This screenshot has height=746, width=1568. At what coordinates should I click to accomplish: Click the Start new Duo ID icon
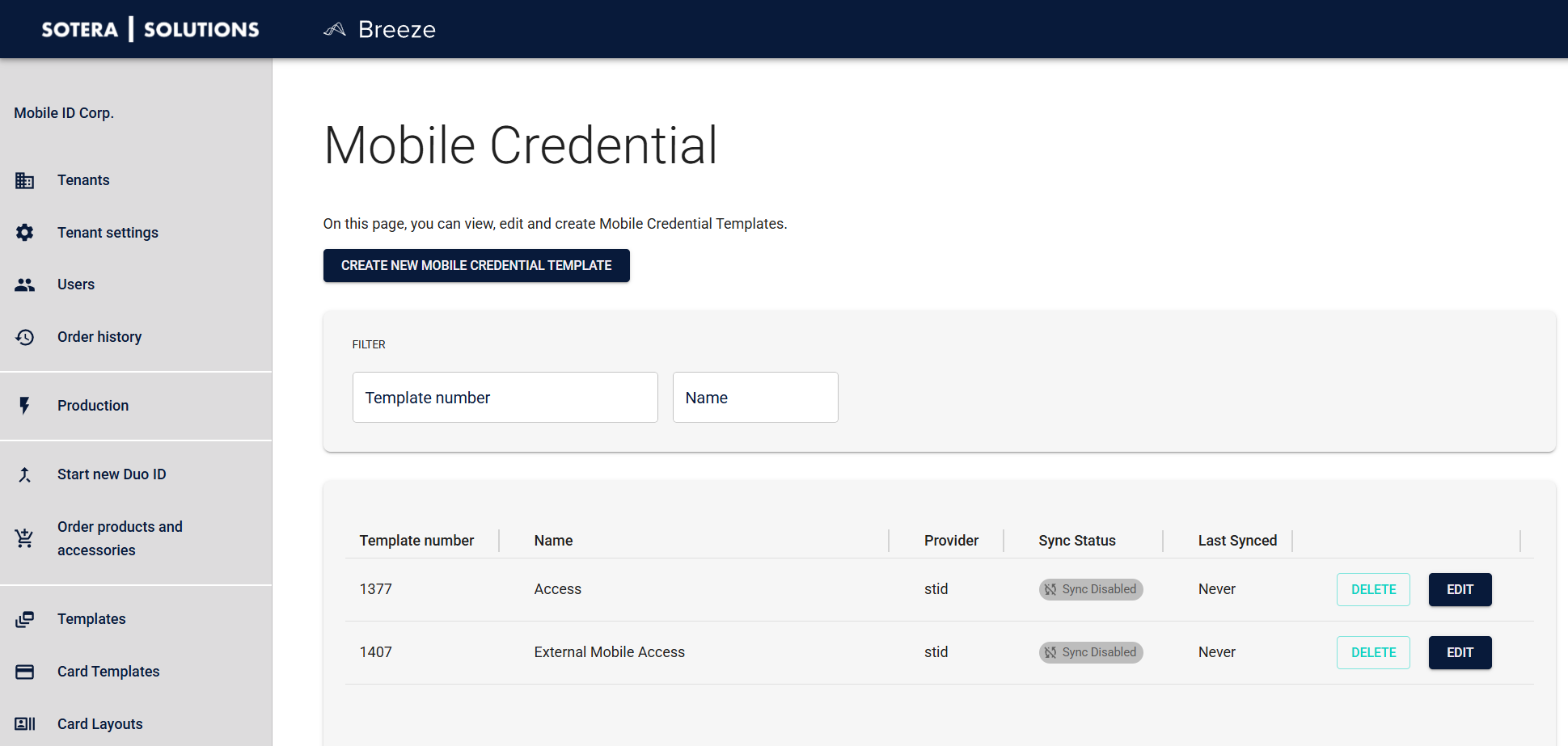coord(24,474)
